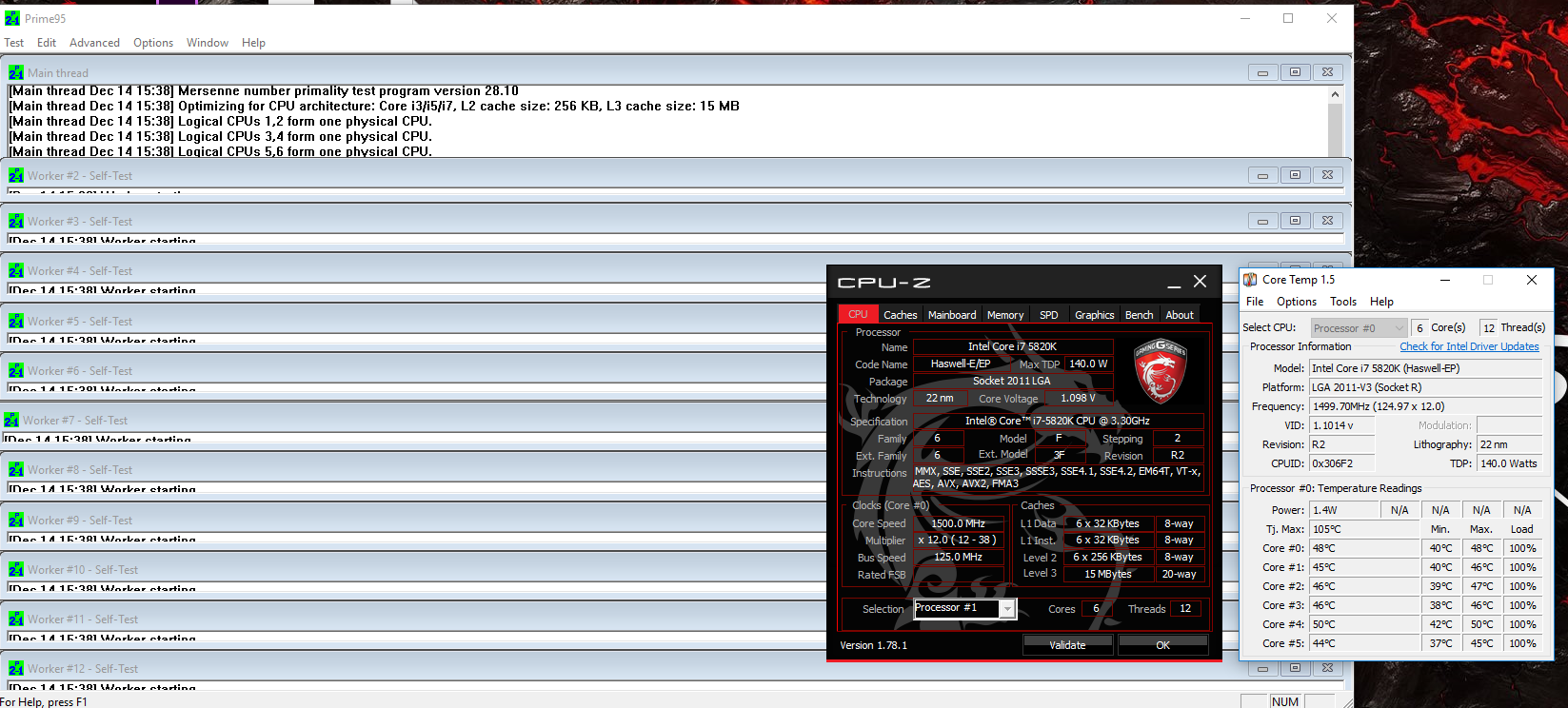
Task: Switch to the Graphics tab in CPU-Z
Action: 1094,315
